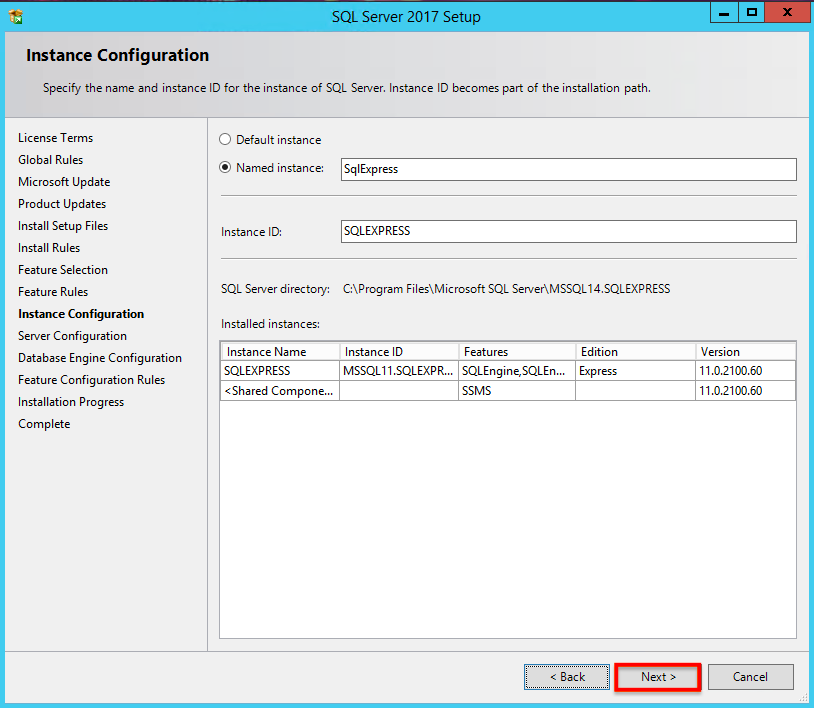
Task: Click the Express edition cell
Action: (635, 371)
